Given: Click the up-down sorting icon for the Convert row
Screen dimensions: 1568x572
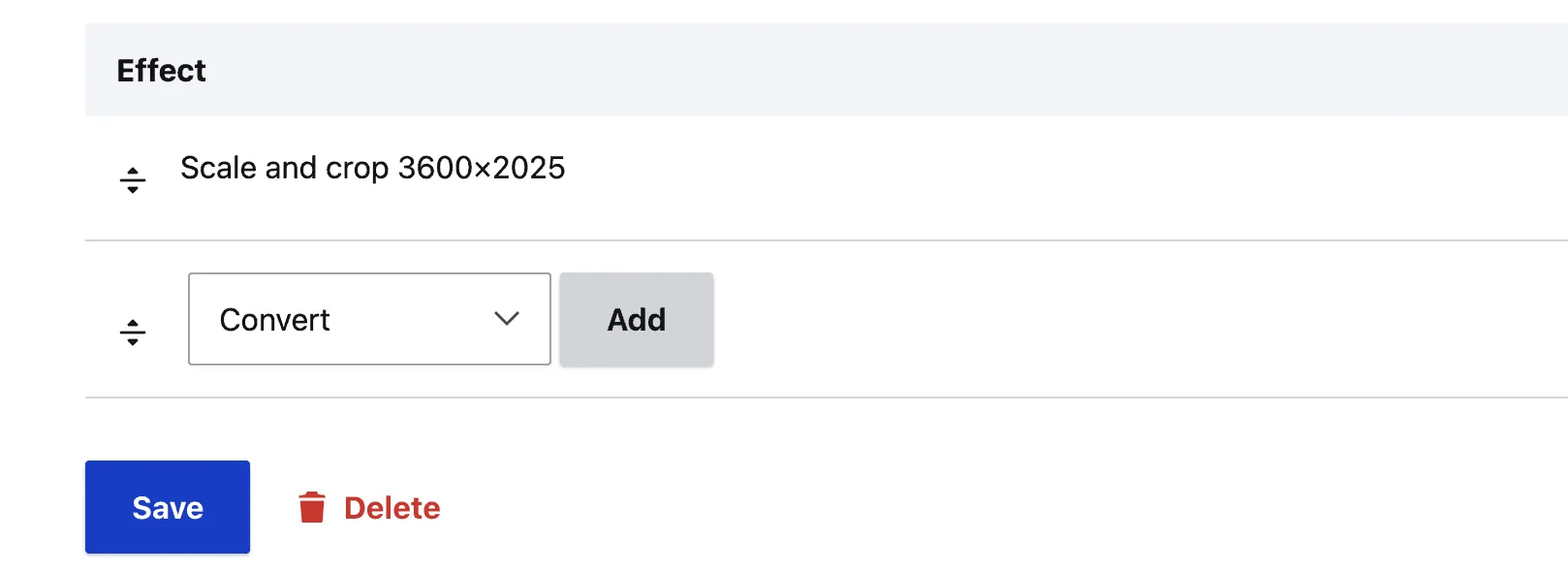Looking at the screenshot, I should click(131, 331).
